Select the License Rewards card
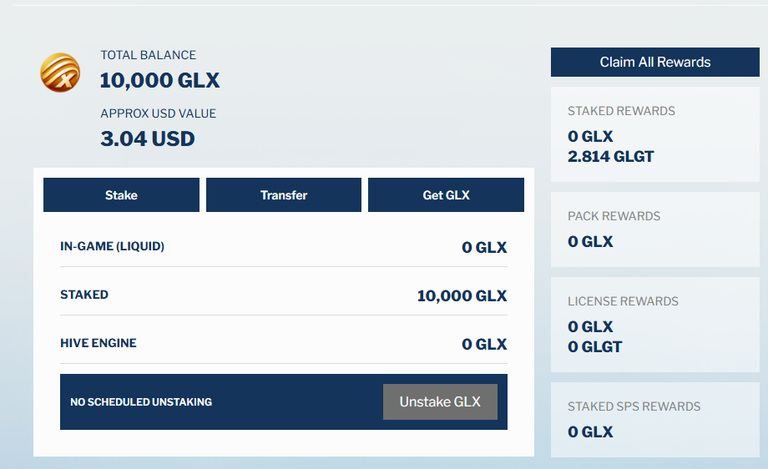This screenshot has width=768, height=469. [655, 325]
